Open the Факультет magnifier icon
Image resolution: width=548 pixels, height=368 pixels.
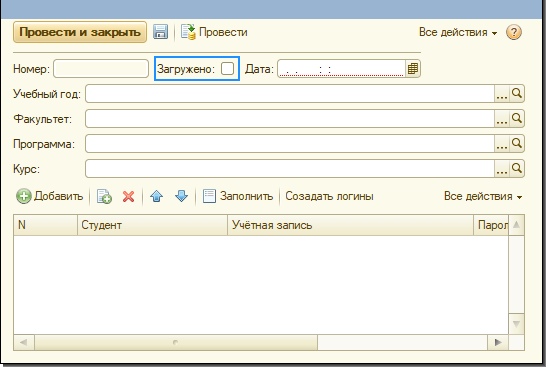point(517,119)
